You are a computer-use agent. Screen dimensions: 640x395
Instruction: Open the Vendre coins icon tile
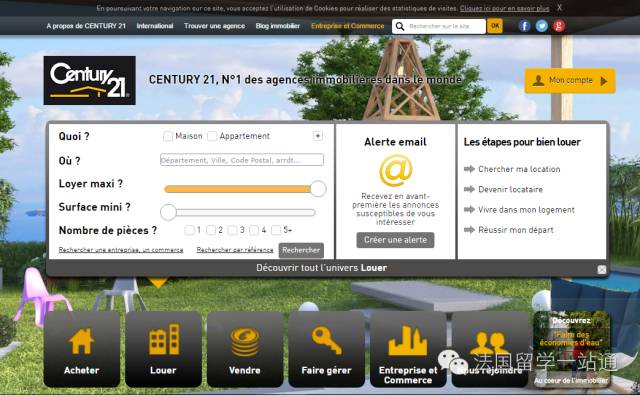pyautogui.click(x=245, y=349)
